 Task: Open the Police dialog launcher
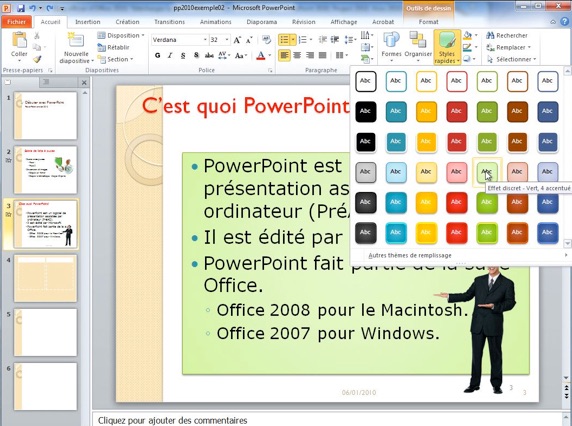pos(270,70)
